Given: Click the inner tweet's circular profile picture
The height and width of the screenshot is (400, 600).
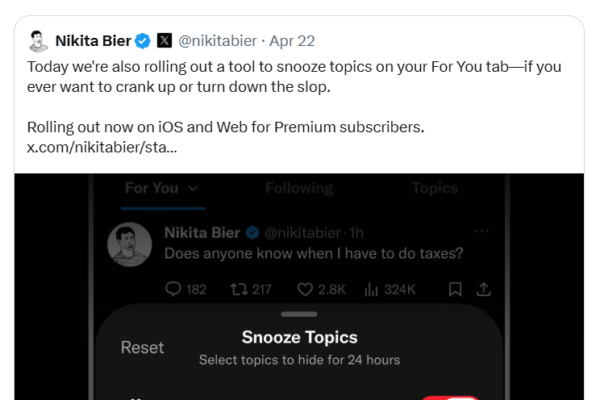Looking at the screenshot, I should click(129, 244).
